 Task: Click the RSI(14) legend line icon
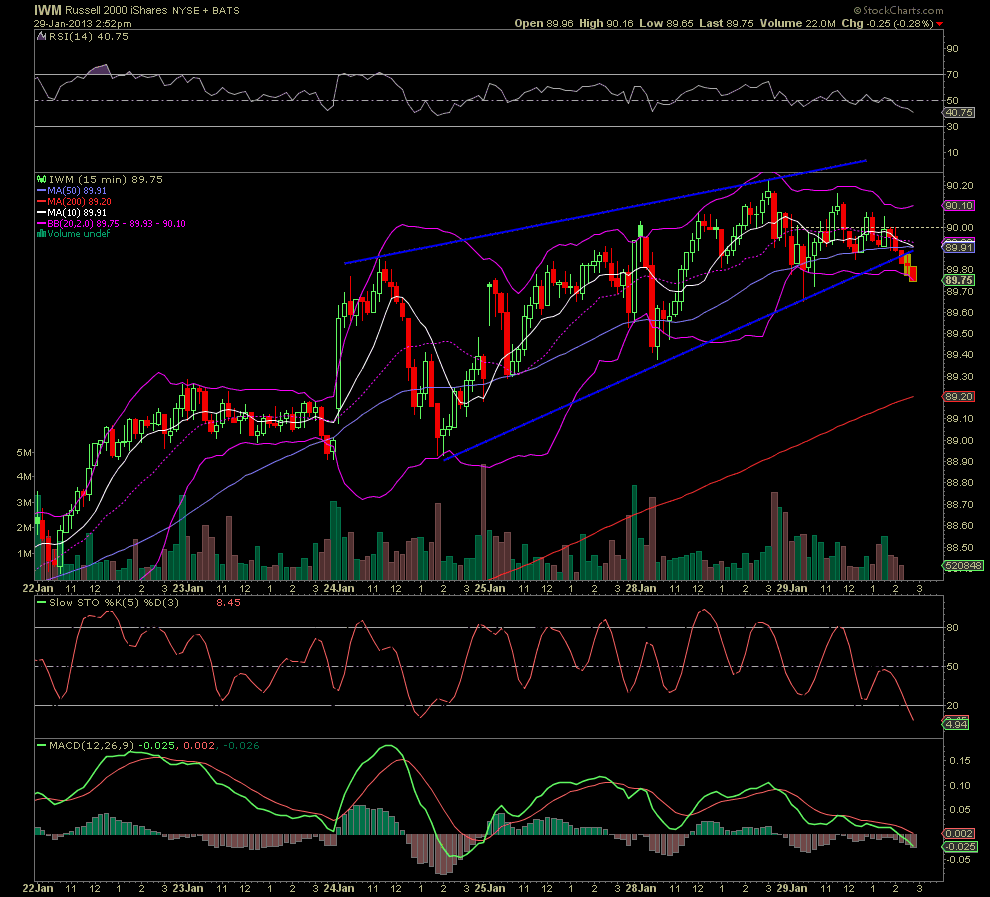pyautogui.click(x=41, y=37)
